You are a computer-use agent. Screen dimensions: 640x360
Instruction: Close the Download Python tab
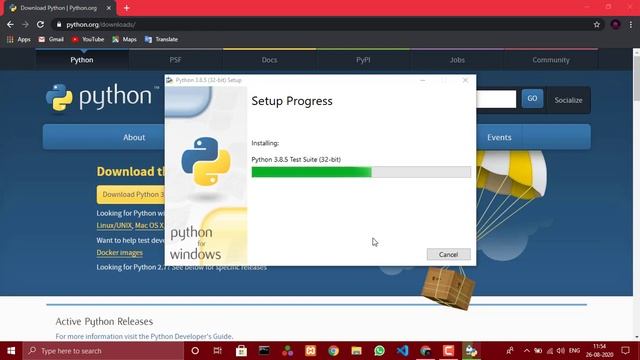(x=109, y=8)
